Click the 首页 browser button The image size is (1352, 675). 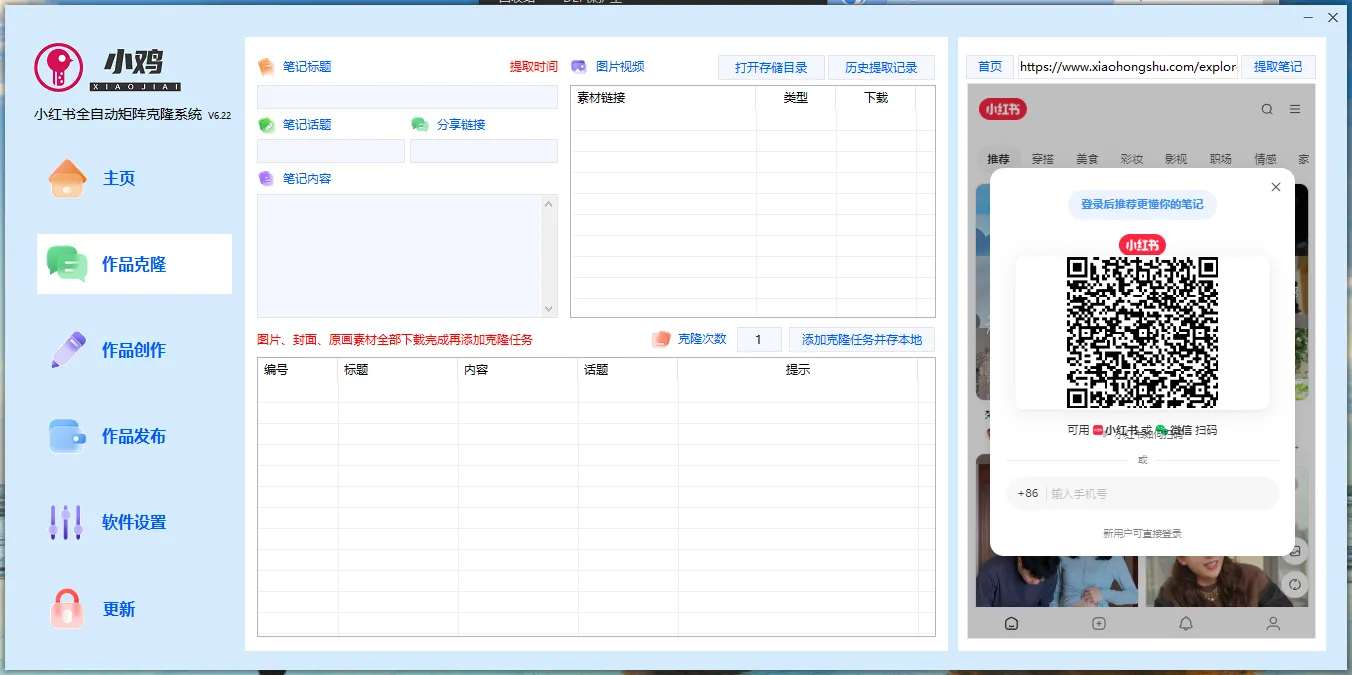point(990,67)
